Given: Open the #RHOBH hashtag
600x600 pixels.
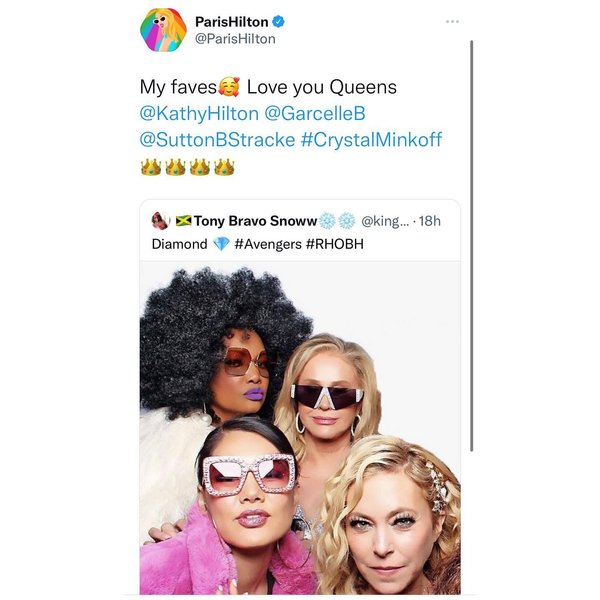Looking at the screenshot, I should 334,244.
